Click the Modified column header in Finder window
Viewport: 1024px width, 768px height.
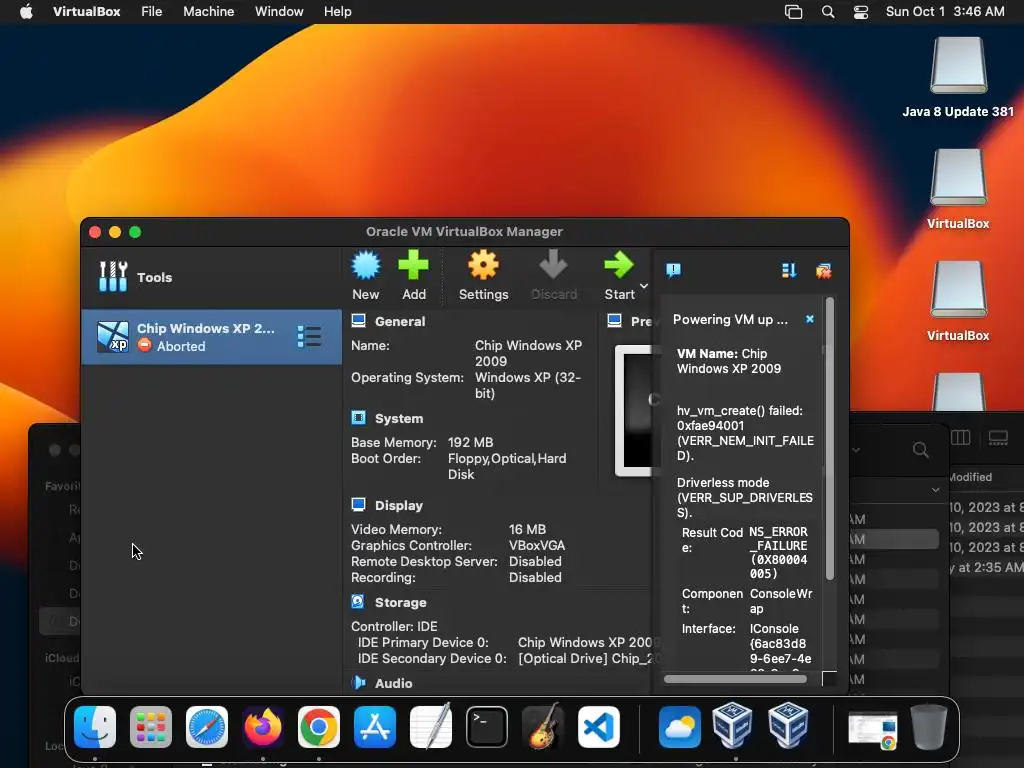point(970,477)
